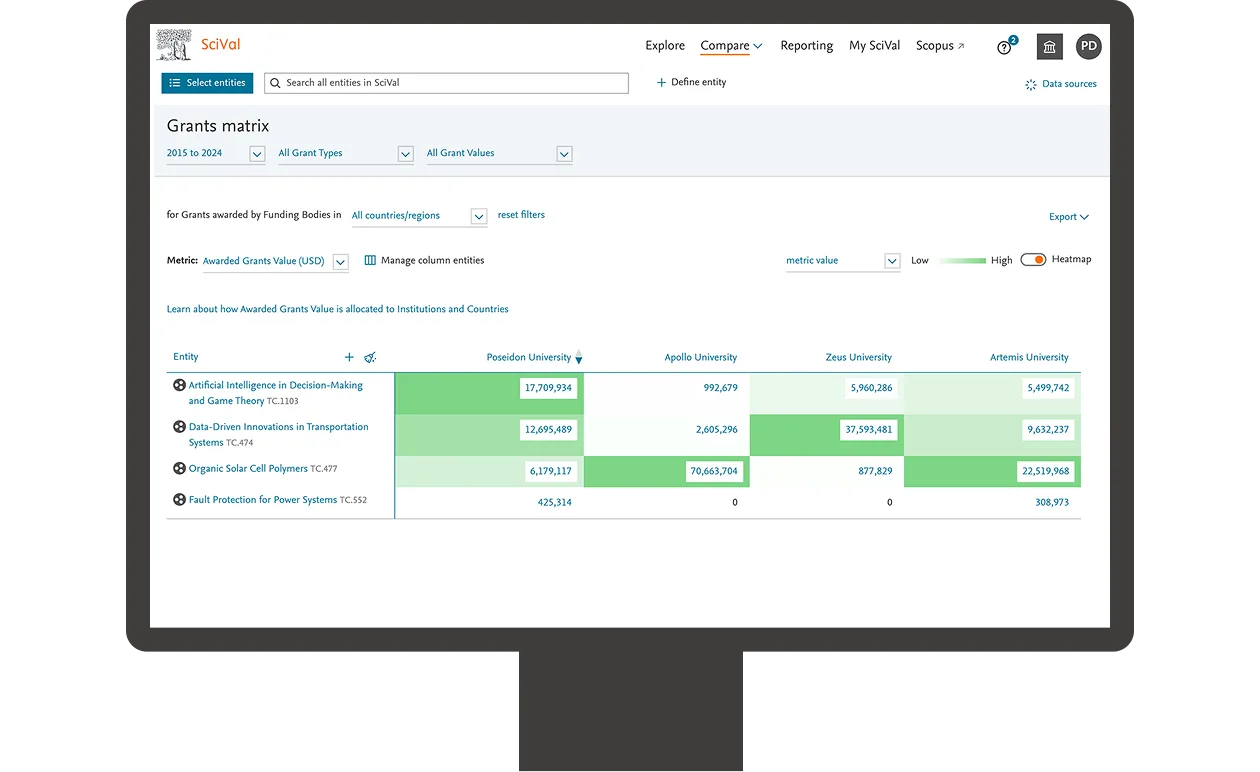
Task: Click the refresh icon beside Data sources
Action: pos(1028,84)
